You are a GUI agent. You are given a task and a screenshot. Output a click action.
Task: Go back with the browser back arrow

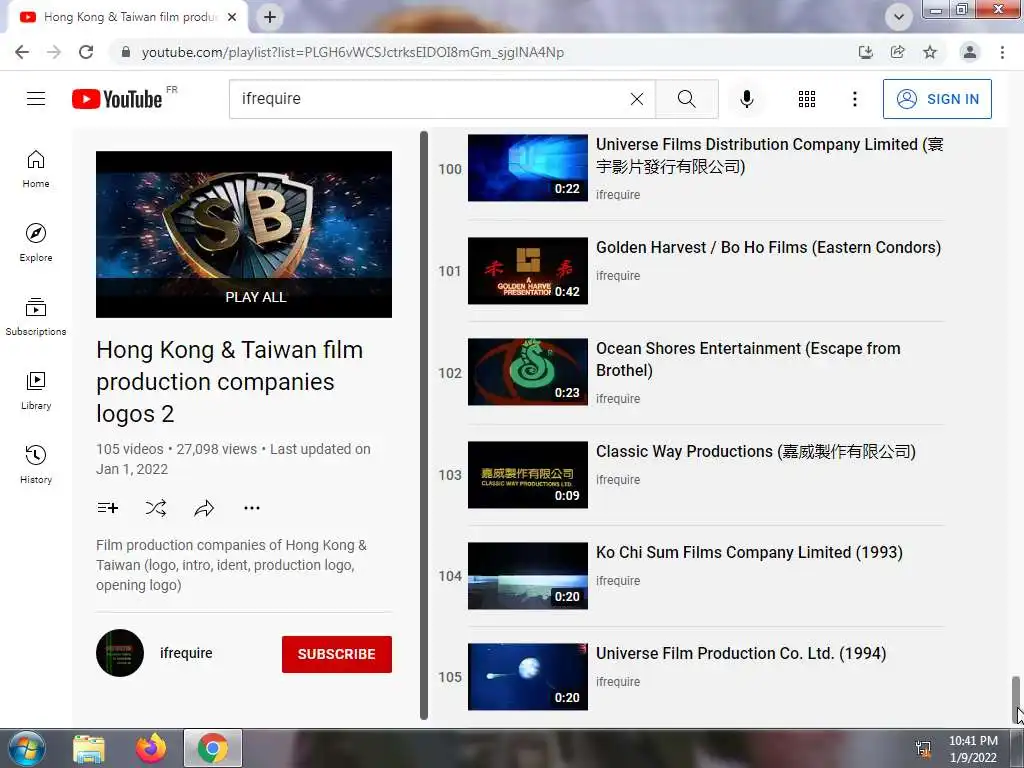(22, 52)
